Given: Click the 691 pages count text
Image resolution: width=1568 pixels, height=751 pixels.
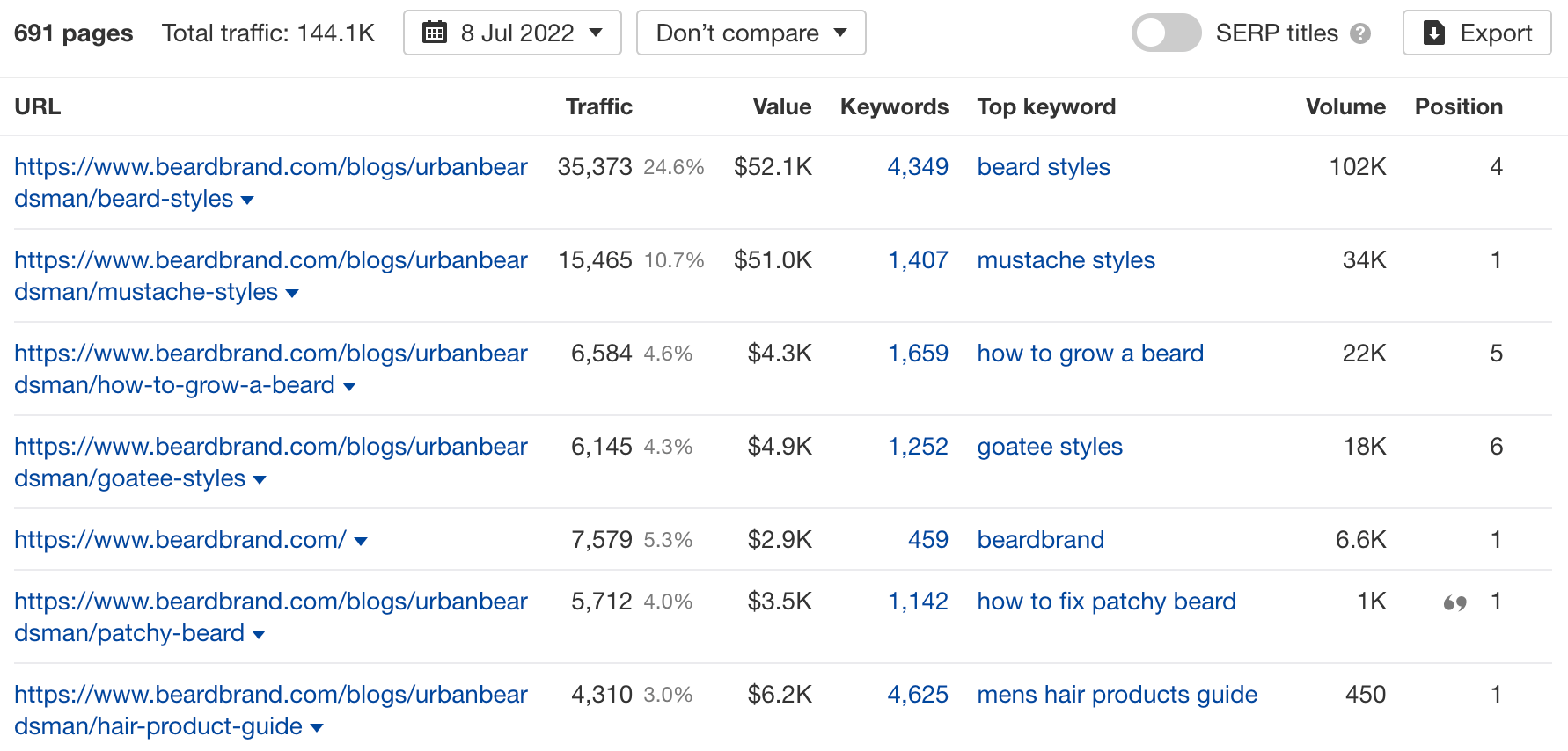Looking at the screenshot, I should (x=74, y=33).
